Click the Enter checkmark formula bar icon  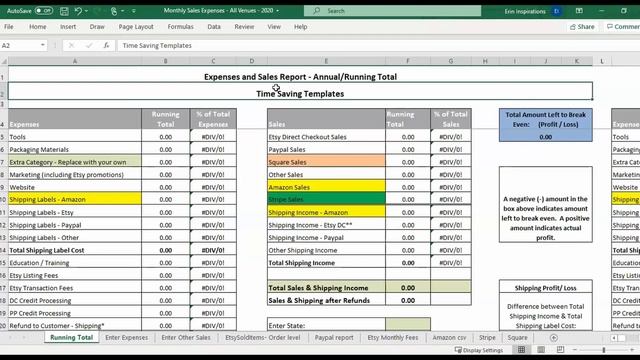[x=89, y=45]
